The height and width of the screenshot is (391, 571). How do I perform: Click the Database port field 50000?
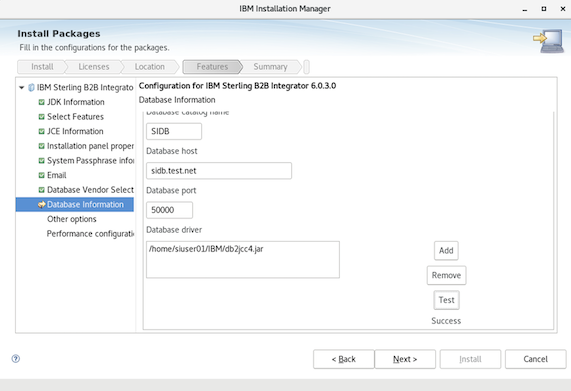[x=169, y=210]
